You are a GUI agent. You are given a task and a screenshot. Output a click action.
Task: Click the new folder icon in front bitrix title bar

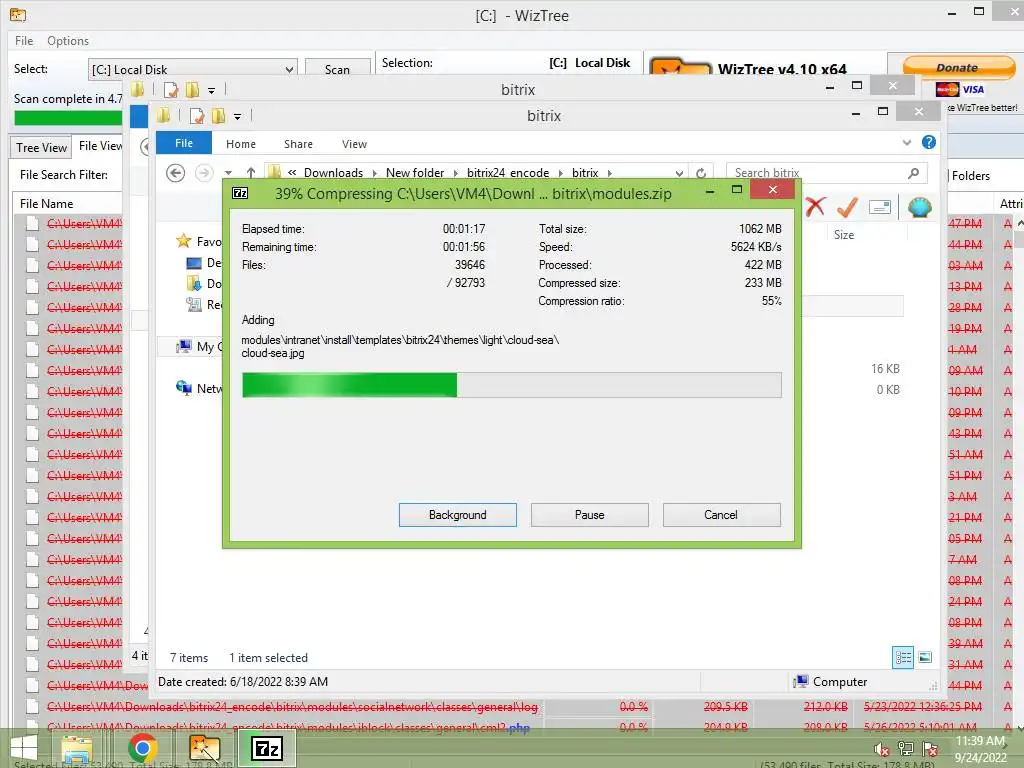tap(218, 116)
